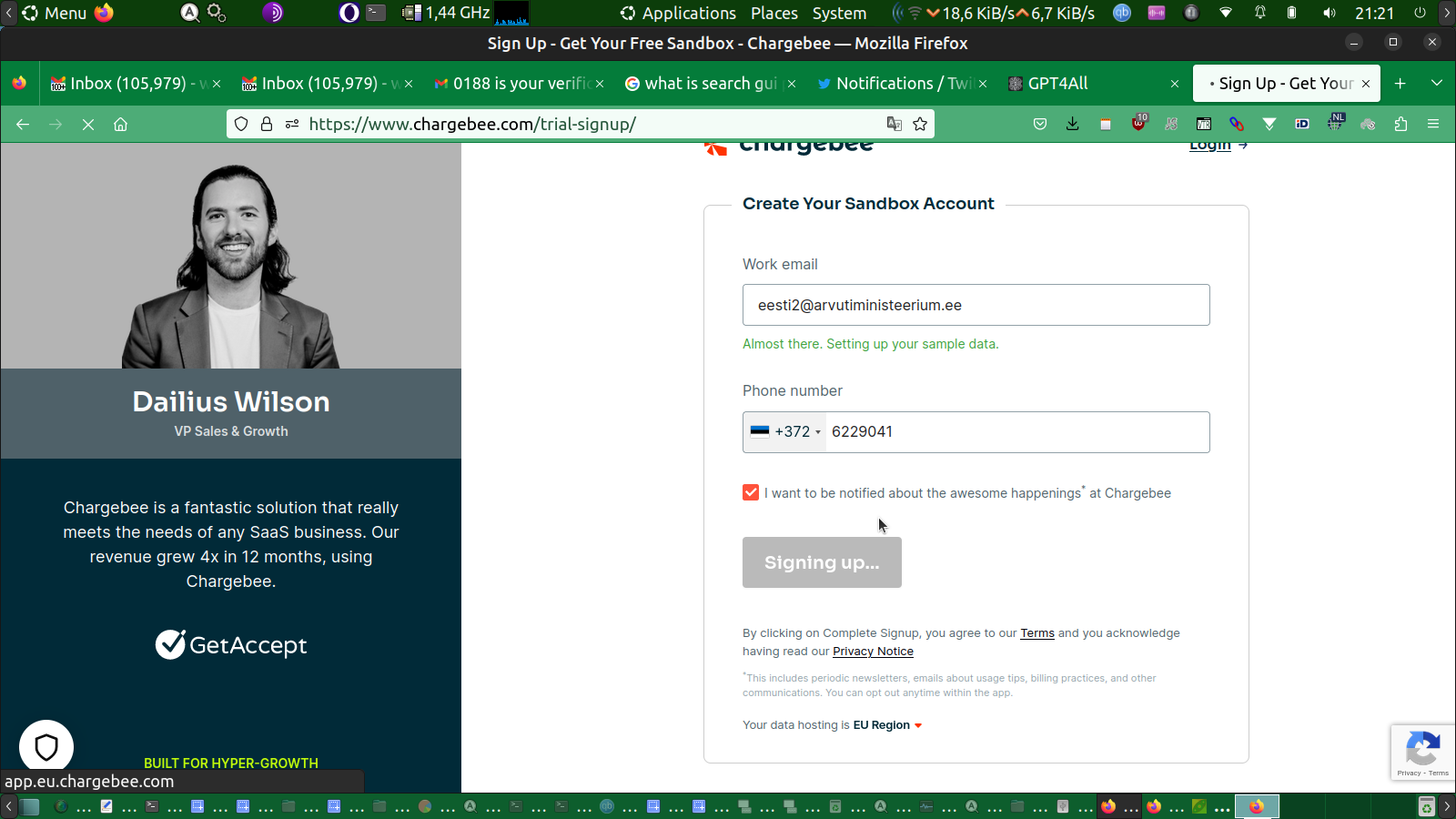
Task: Check notifications bell in system tray
Action: pyautogui.click(x=1260, y=13)
